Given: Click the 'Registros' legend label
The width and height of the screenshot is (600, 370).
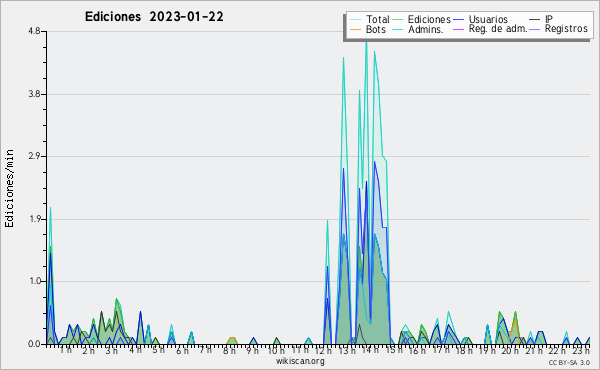Looking at the screenshot, I should point(566,29).
